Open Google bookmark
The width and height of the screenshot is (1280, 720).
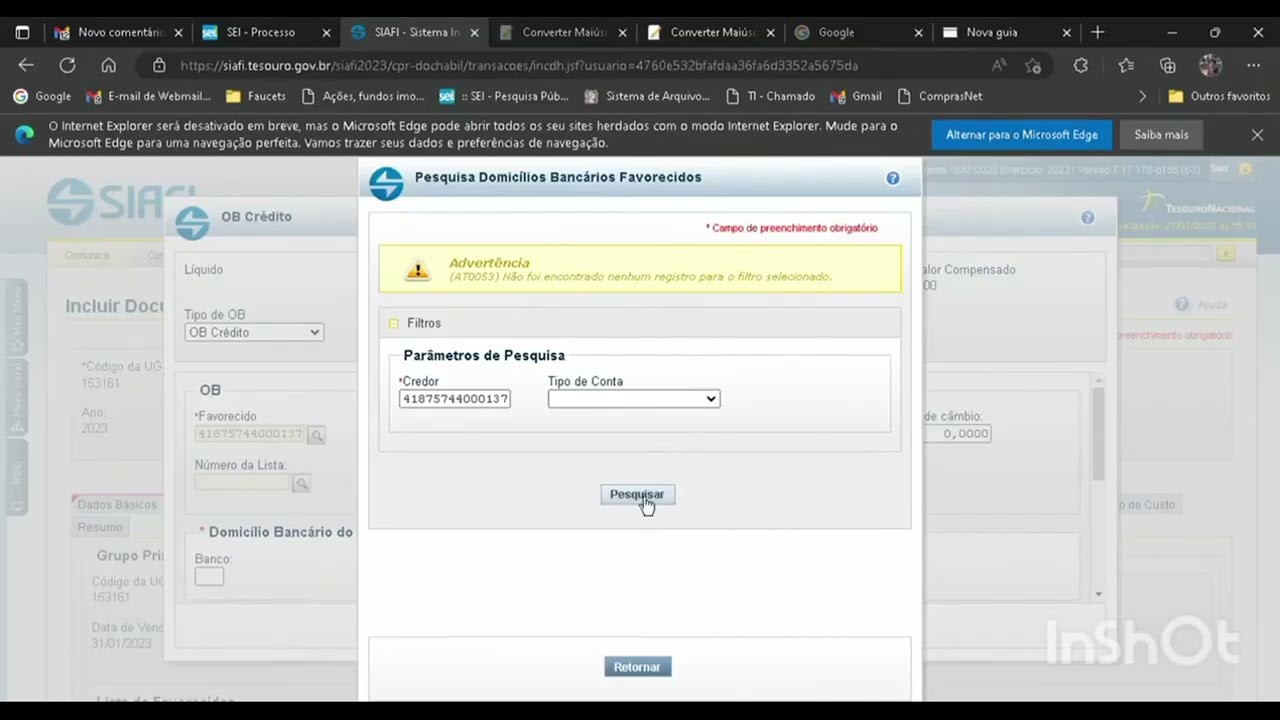(42, 96)
